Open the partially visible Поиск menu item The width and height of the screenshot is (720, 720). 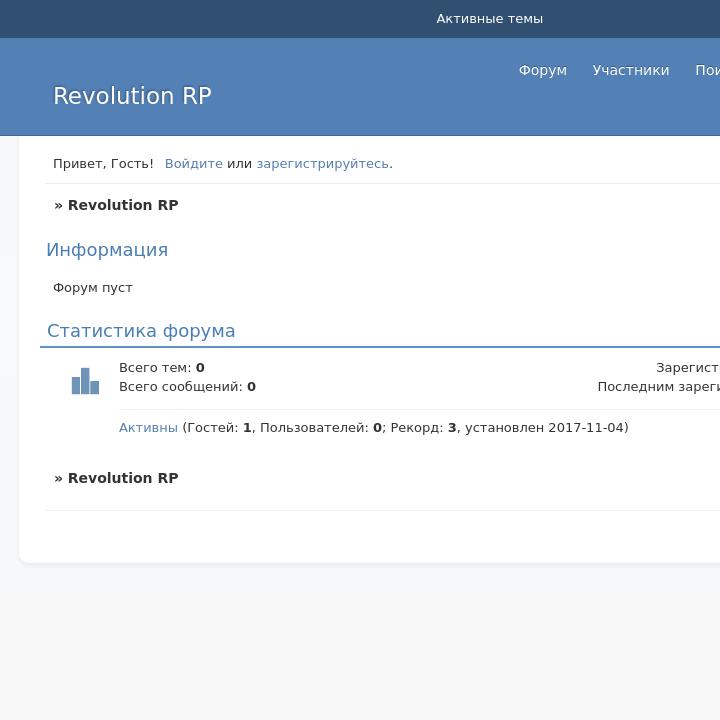[707, 70]
